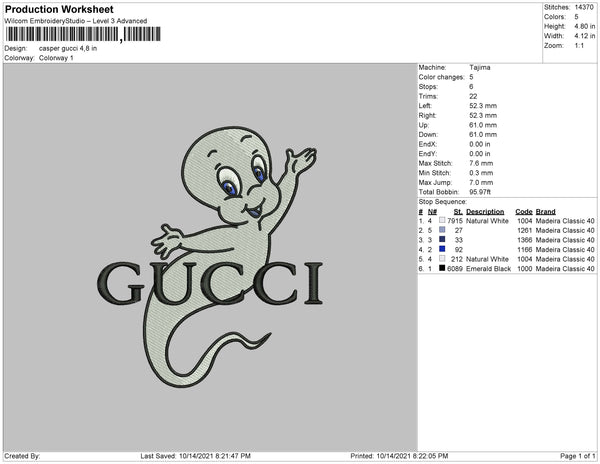Screen dimensions: 600x464
Task: Click the 'Down:' measurement label
Action: pos(428,135)
